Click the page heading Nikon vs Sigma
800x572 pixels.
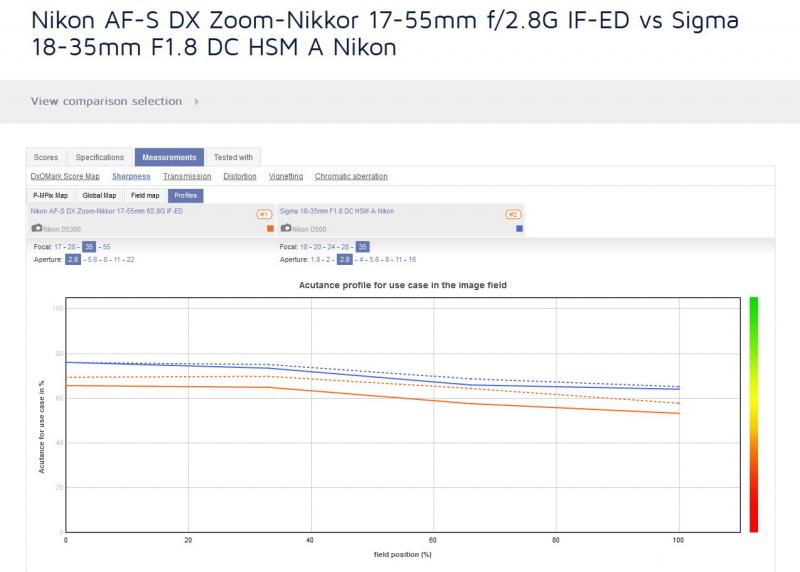pos(385,34)
